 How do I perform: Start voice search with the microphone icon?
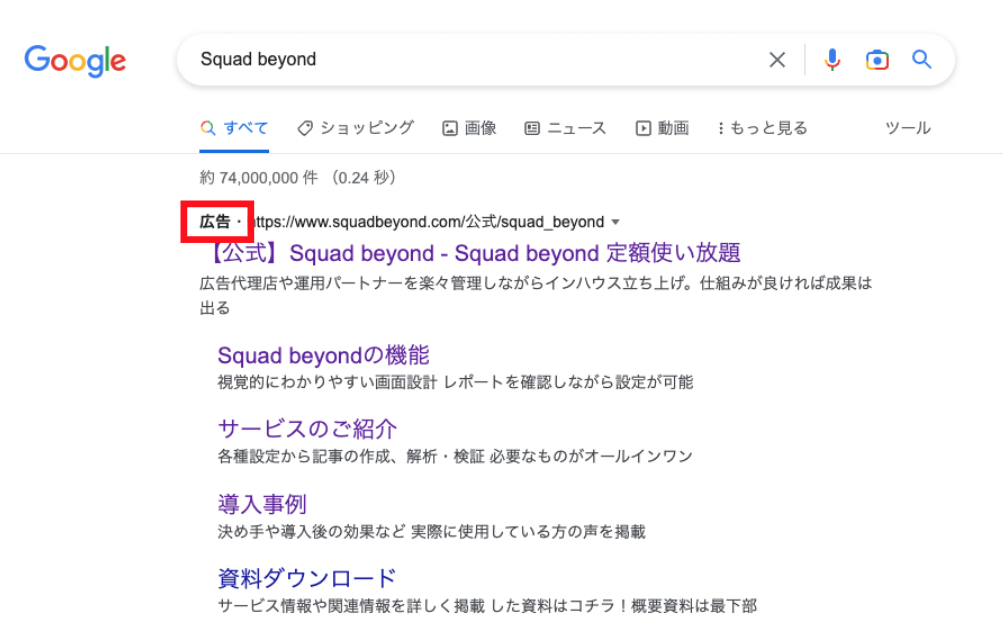832,60
